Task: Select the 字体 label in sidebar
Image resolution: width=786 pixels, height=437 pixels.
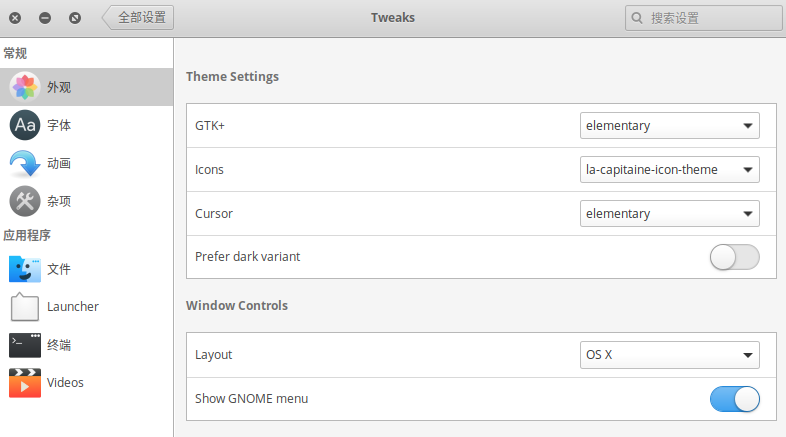Action: coord(59,125)
